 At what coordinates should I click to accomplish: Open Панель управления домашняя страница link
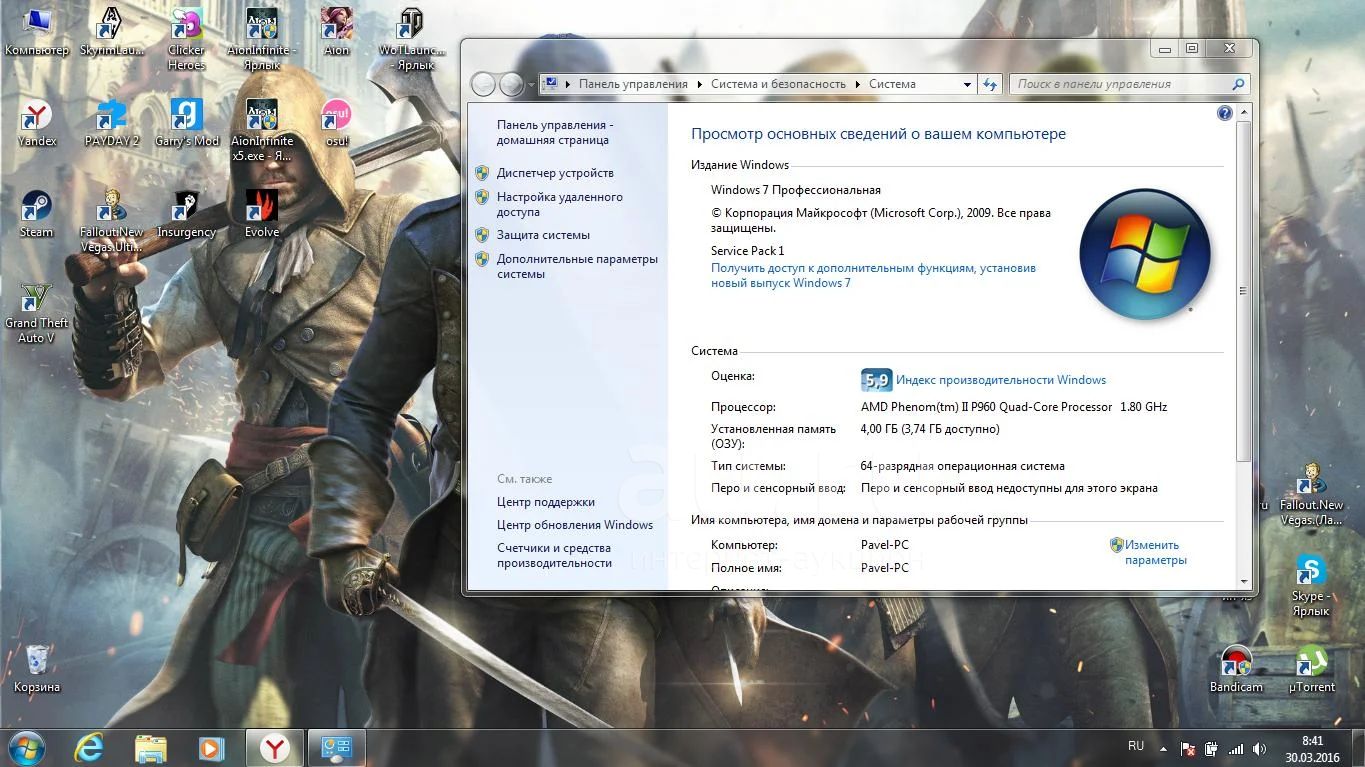[555, 132]
